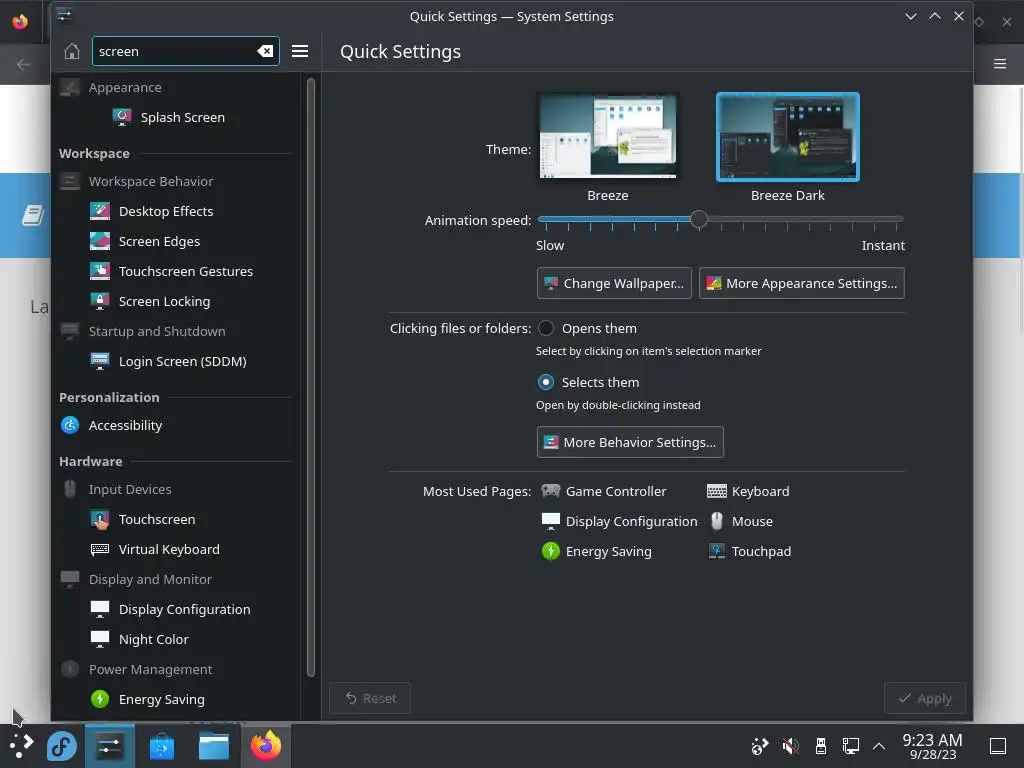Image resolution: width=1024 pixels, height=768 pixels.
Task: Click the Reset button
Action: [x=370, y=699]
